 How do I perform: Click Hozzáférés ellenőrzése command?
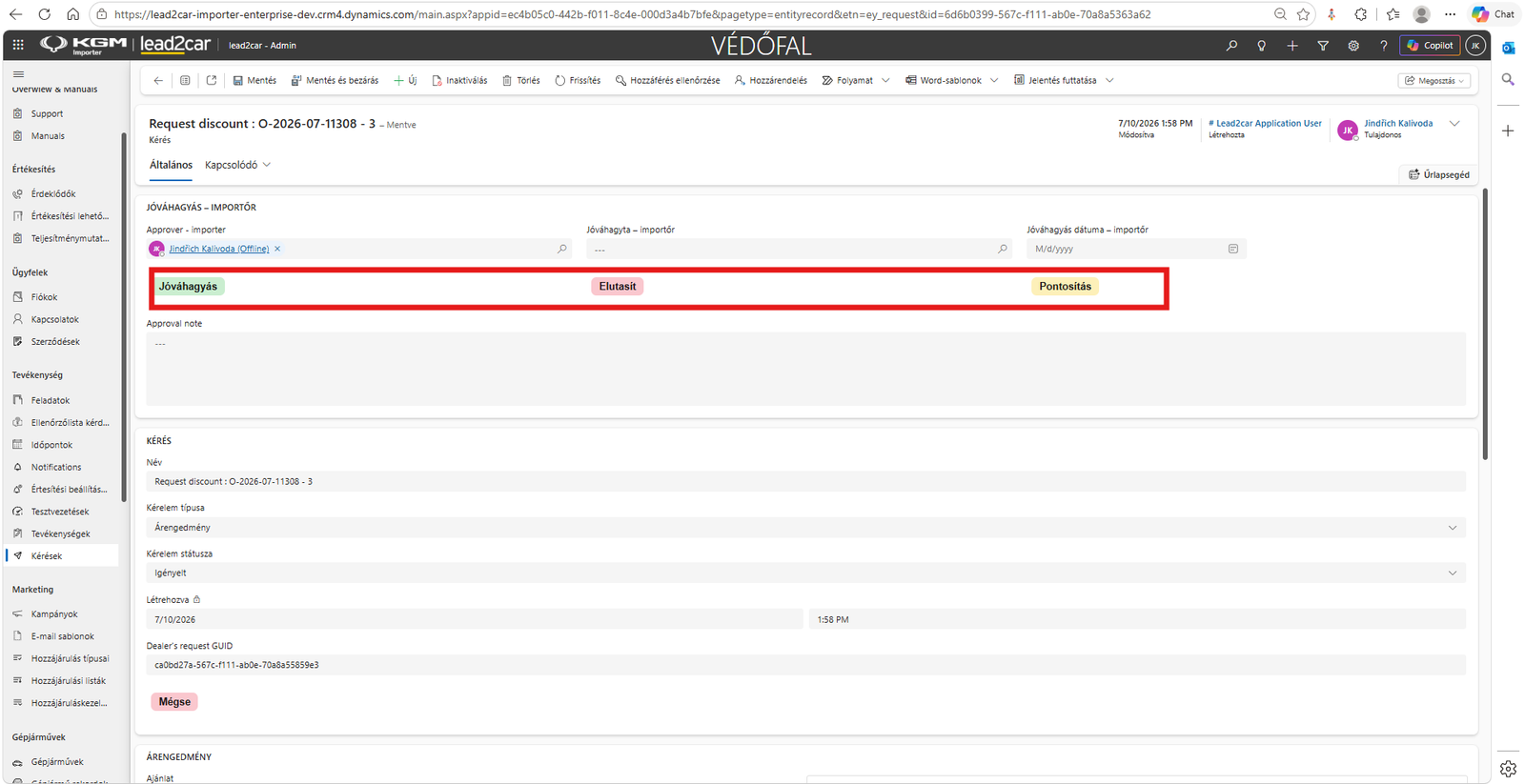coord(667,81)
